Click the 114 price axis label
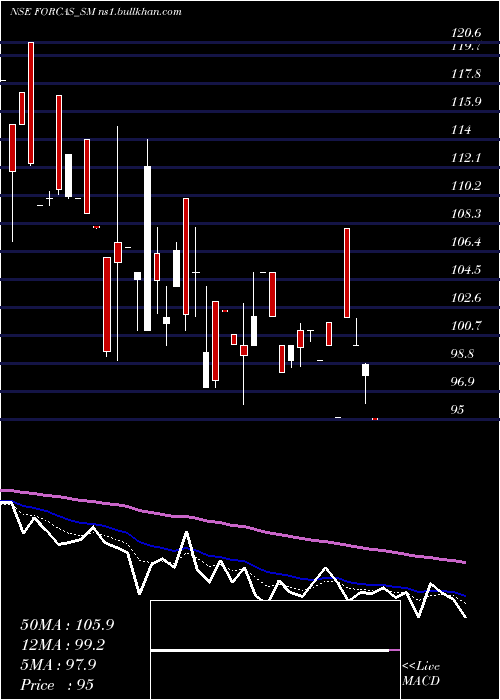The width and height of the screenshot is (500, 700). tap(461, 130)
